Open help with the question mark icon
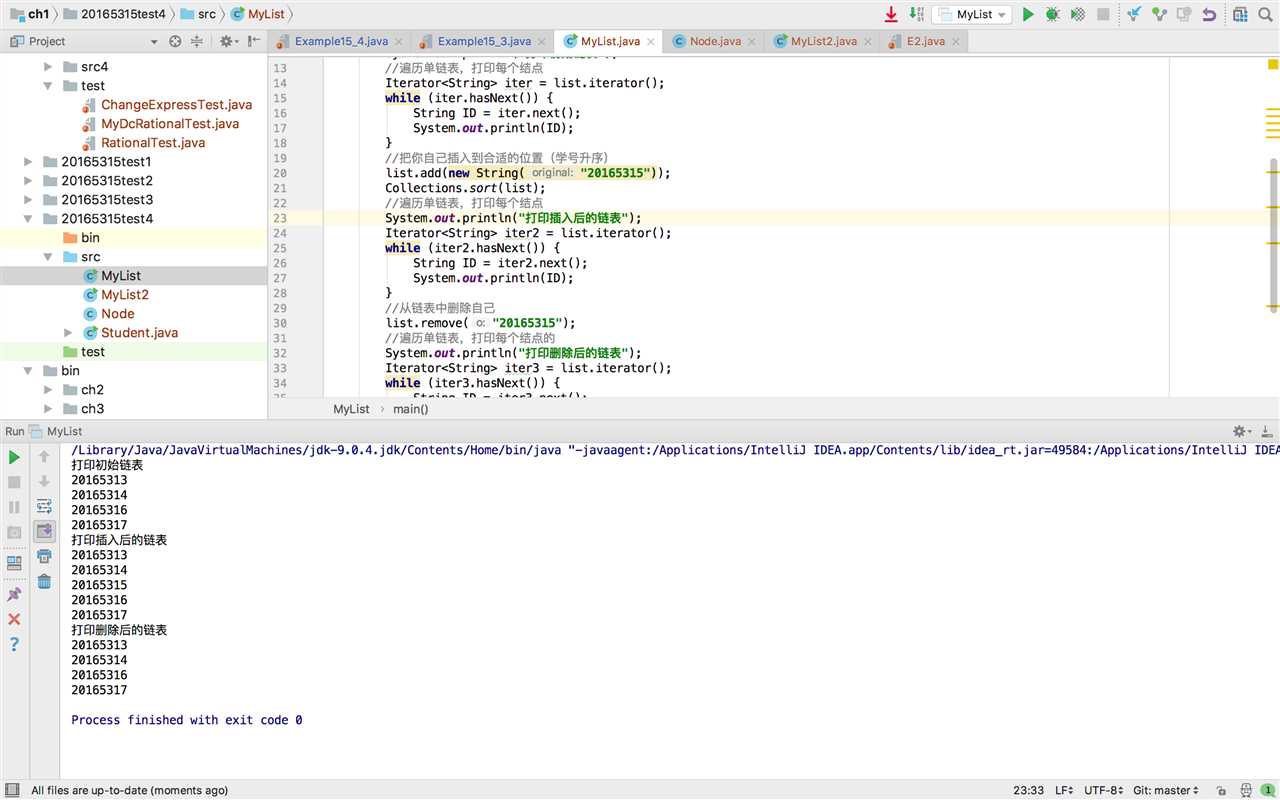Viewport: 1280px width, 800px height. [x=14, y=644]
